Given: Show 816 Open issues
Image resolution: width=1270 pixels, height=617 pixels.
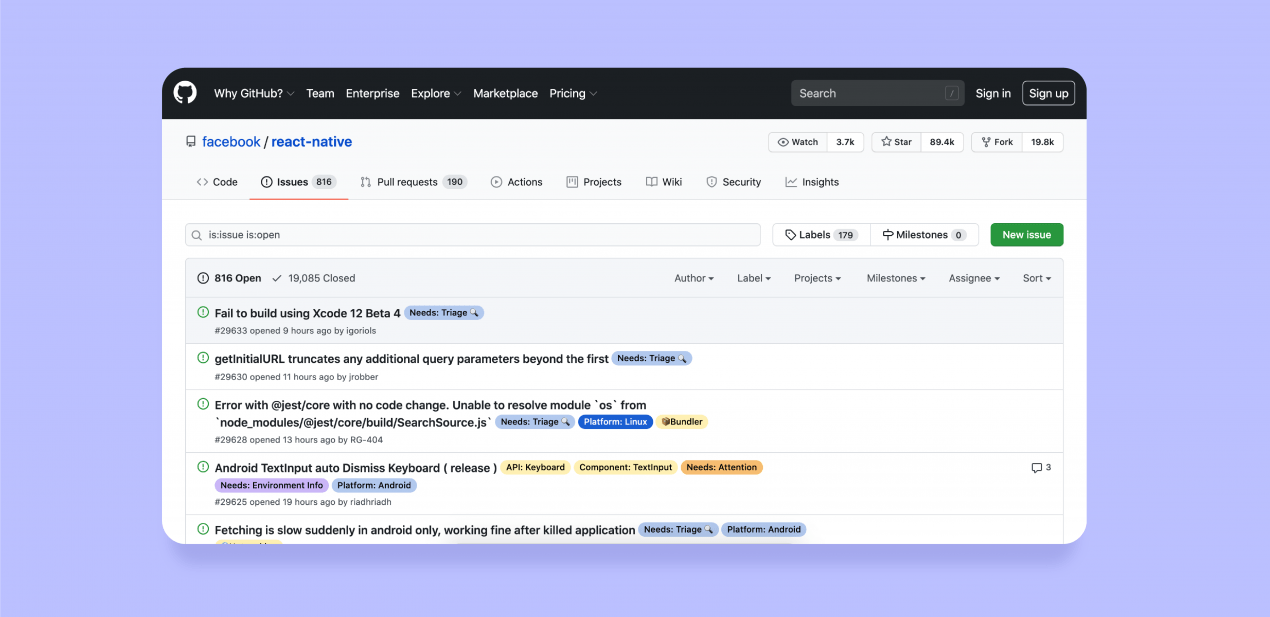Looking at the screenshot, I should [230, 278].
